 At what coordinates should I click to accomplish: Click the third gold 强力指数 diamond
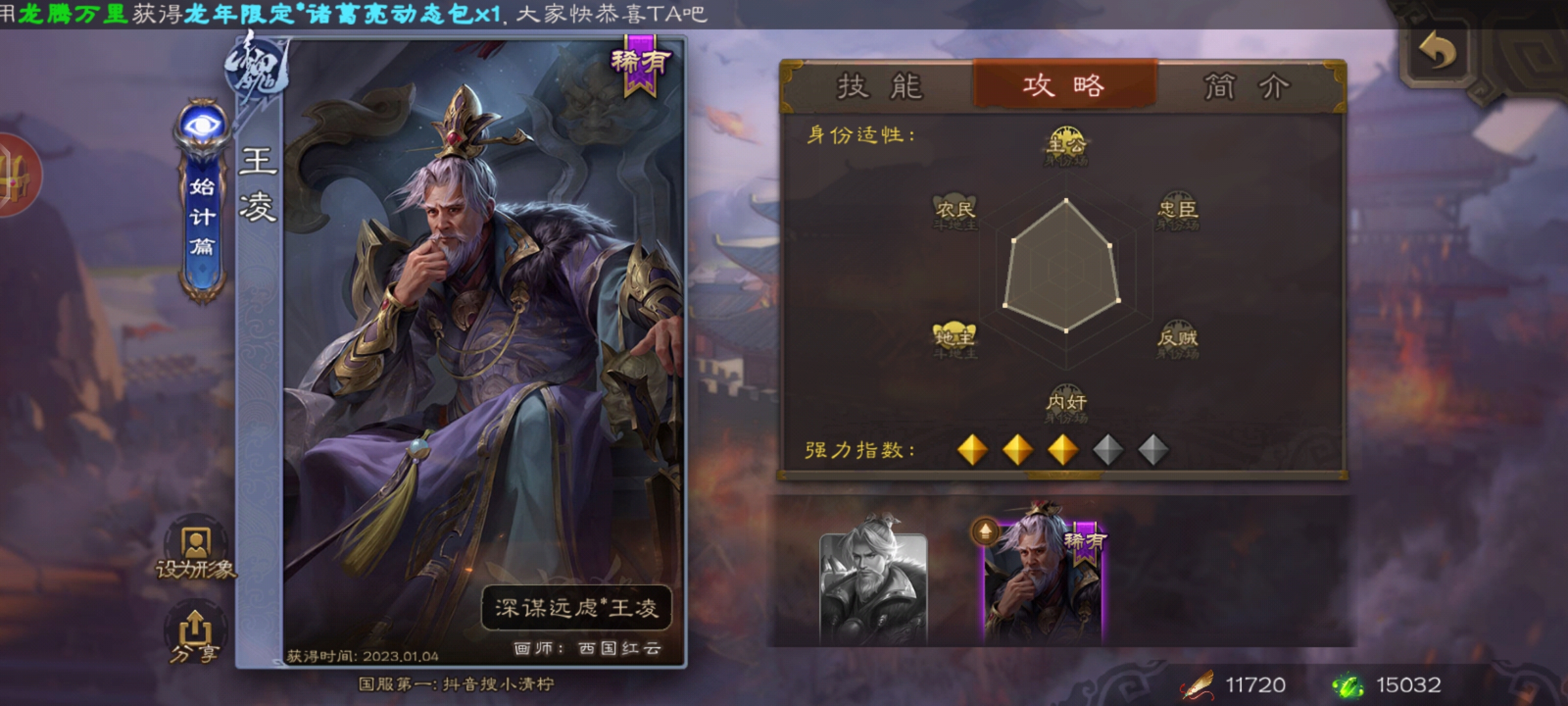click(x=1062, y=450)
